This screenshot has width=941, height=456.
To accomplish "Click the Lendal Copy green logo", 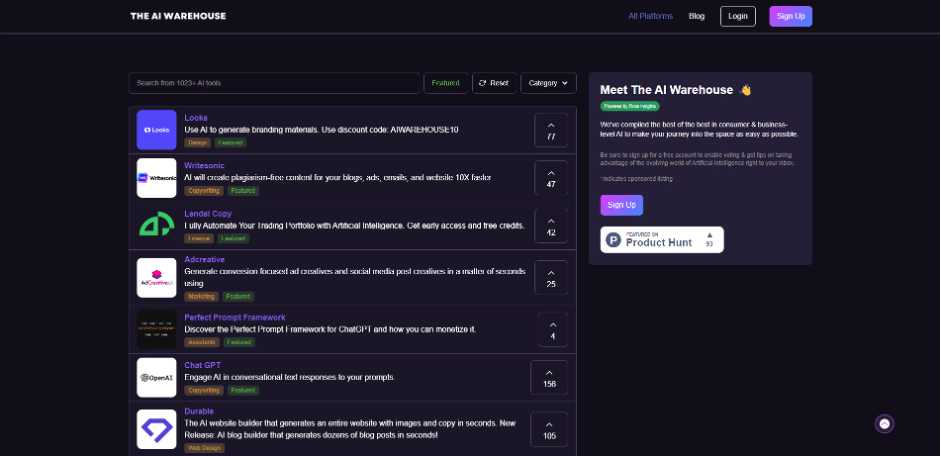I will click(156, 226).
